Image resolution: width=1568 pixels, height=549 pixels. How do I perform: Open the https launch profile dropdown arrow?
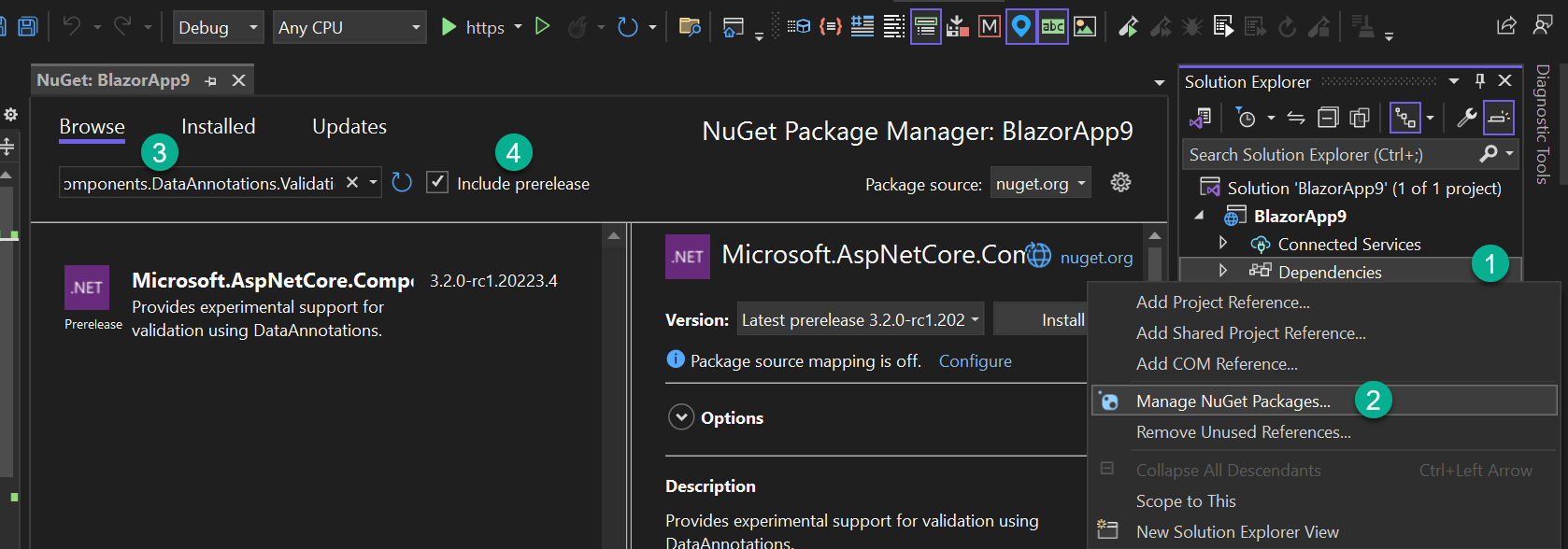coord(518,27)
